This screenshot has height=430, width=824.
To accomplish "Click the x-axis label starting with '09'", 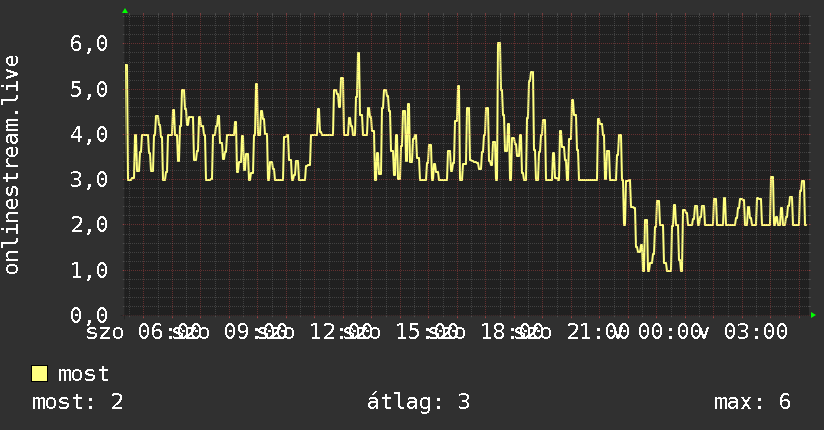I will click(x=255, y=332).
